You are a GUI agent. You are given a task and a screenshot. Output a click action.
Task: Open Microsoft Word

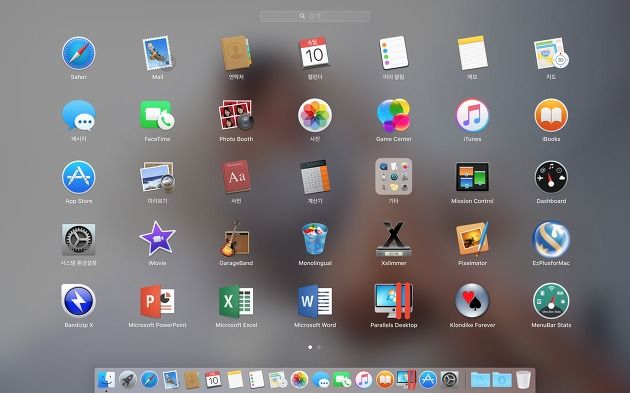point(315,301)
